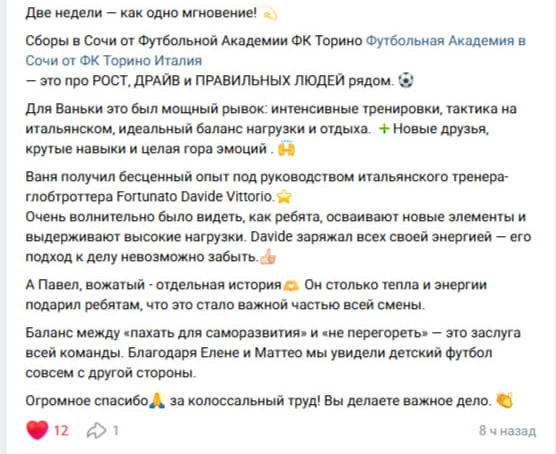Click the thumbs up emoji after "забыть"

click(268, 256)
